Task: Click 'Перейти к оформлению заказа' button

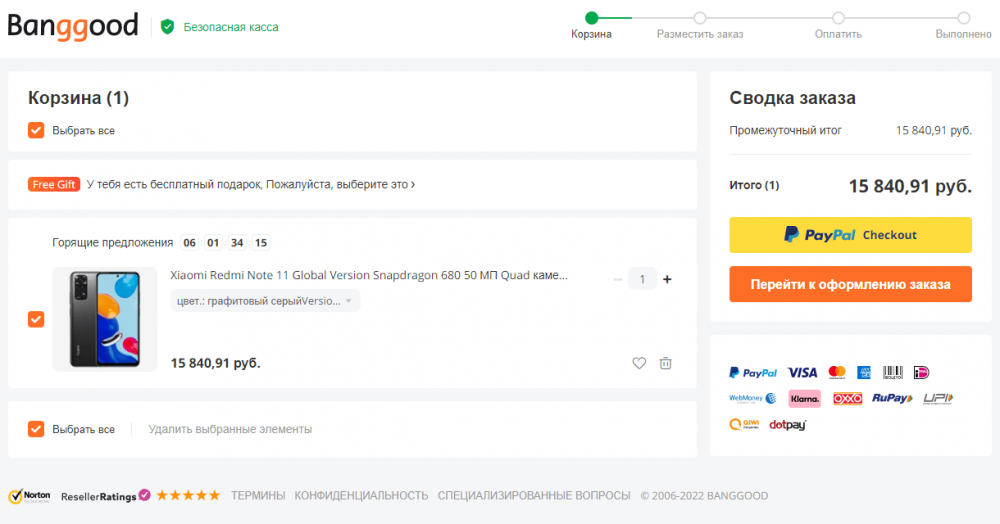Action: pos(850,284)
